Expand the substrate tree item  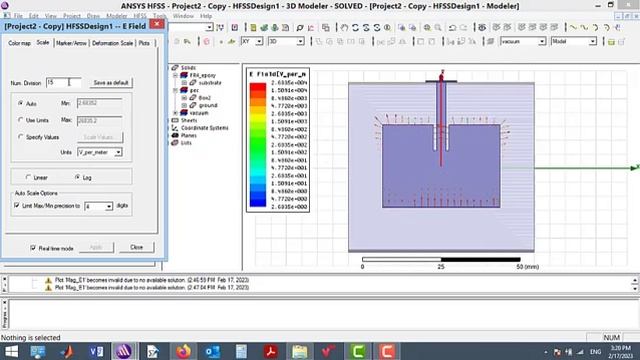click(184, 83)
